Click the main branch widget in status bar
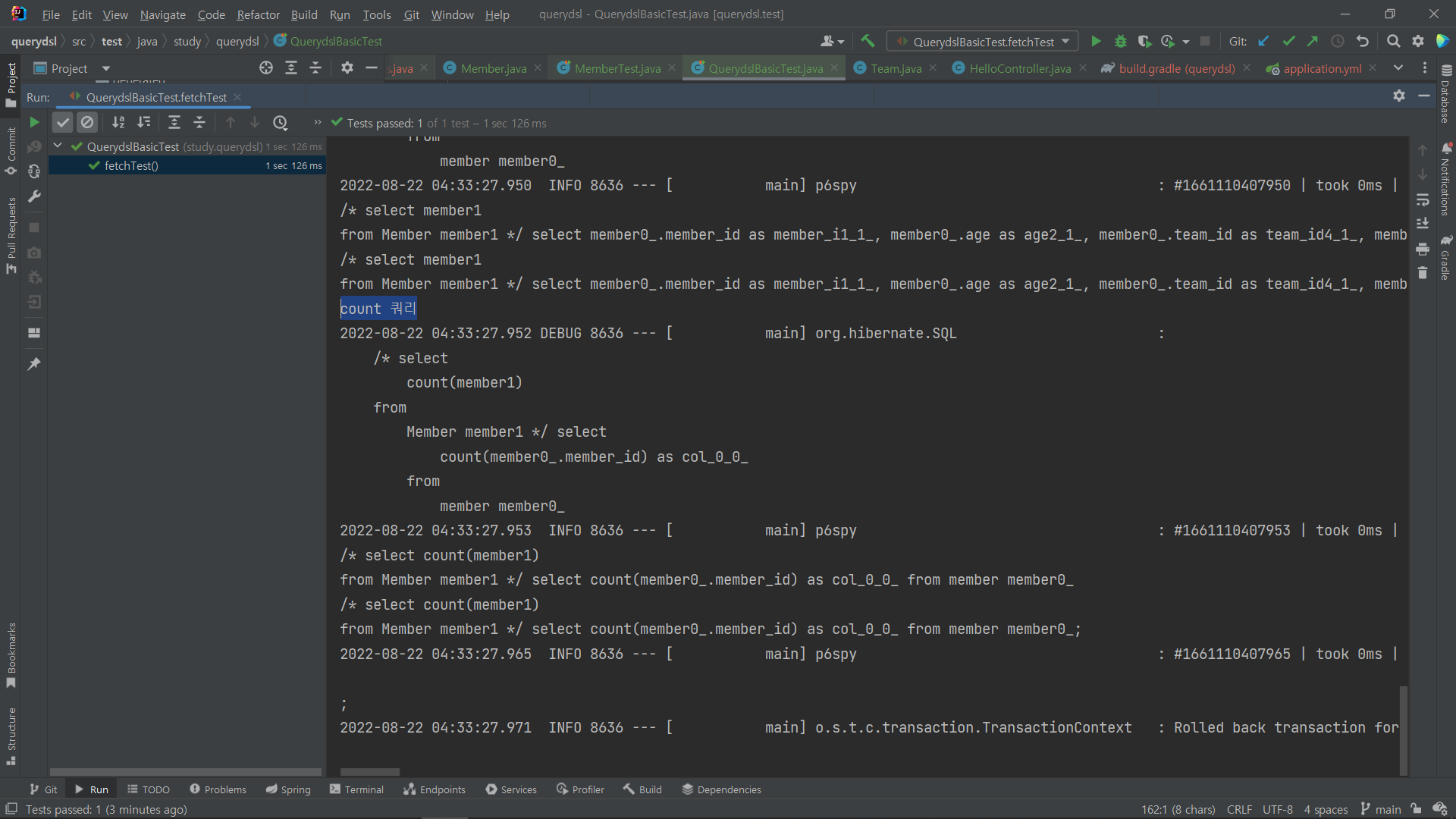 pos(1381,809)
